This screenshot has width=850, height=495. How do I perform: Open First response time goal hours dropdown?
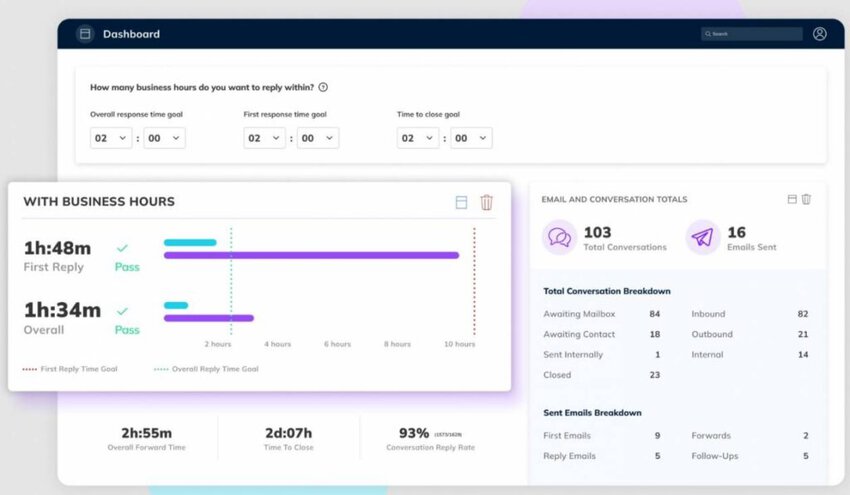(x=264, y=138)
